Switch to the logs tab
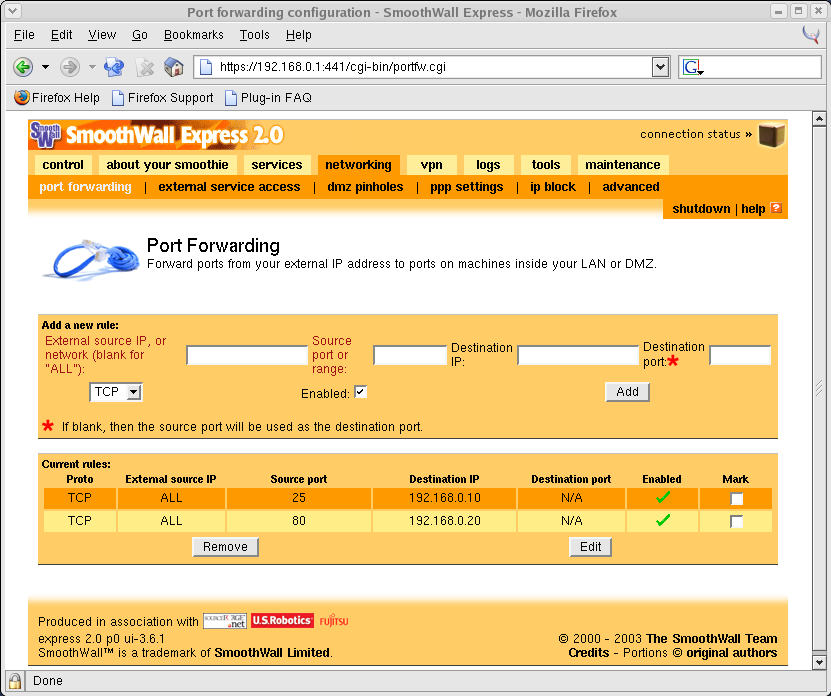 click(x=488, y=165)
